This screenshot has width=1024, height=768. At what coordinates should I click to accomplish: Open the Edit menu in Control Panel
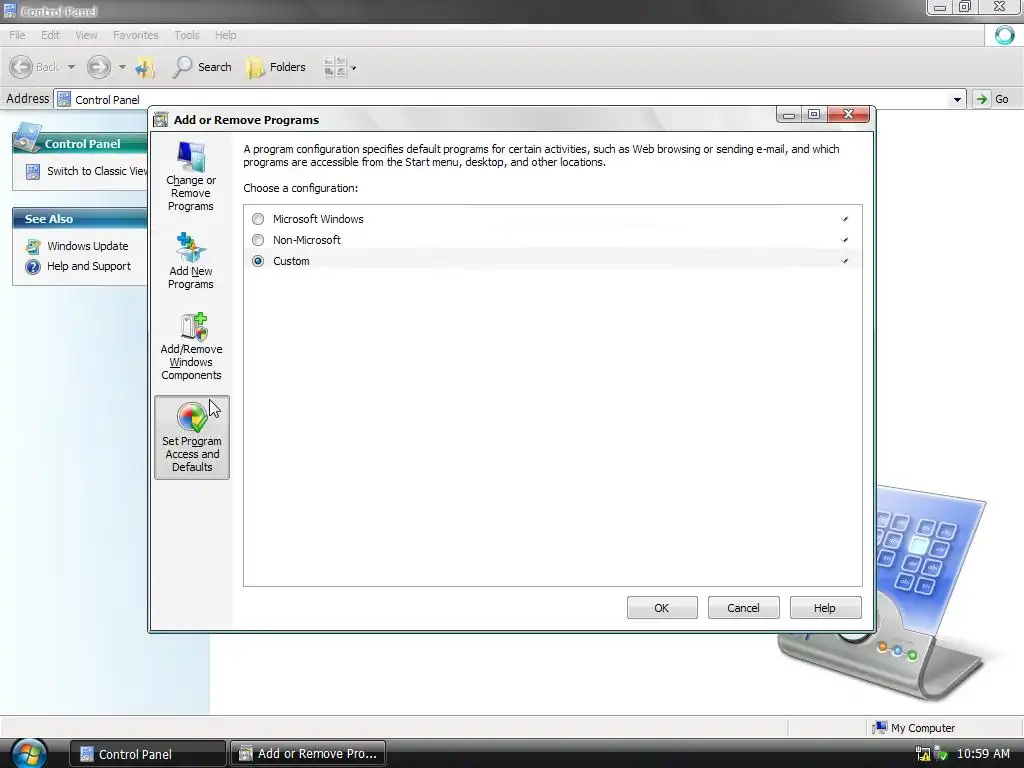(x=50, y=35)
